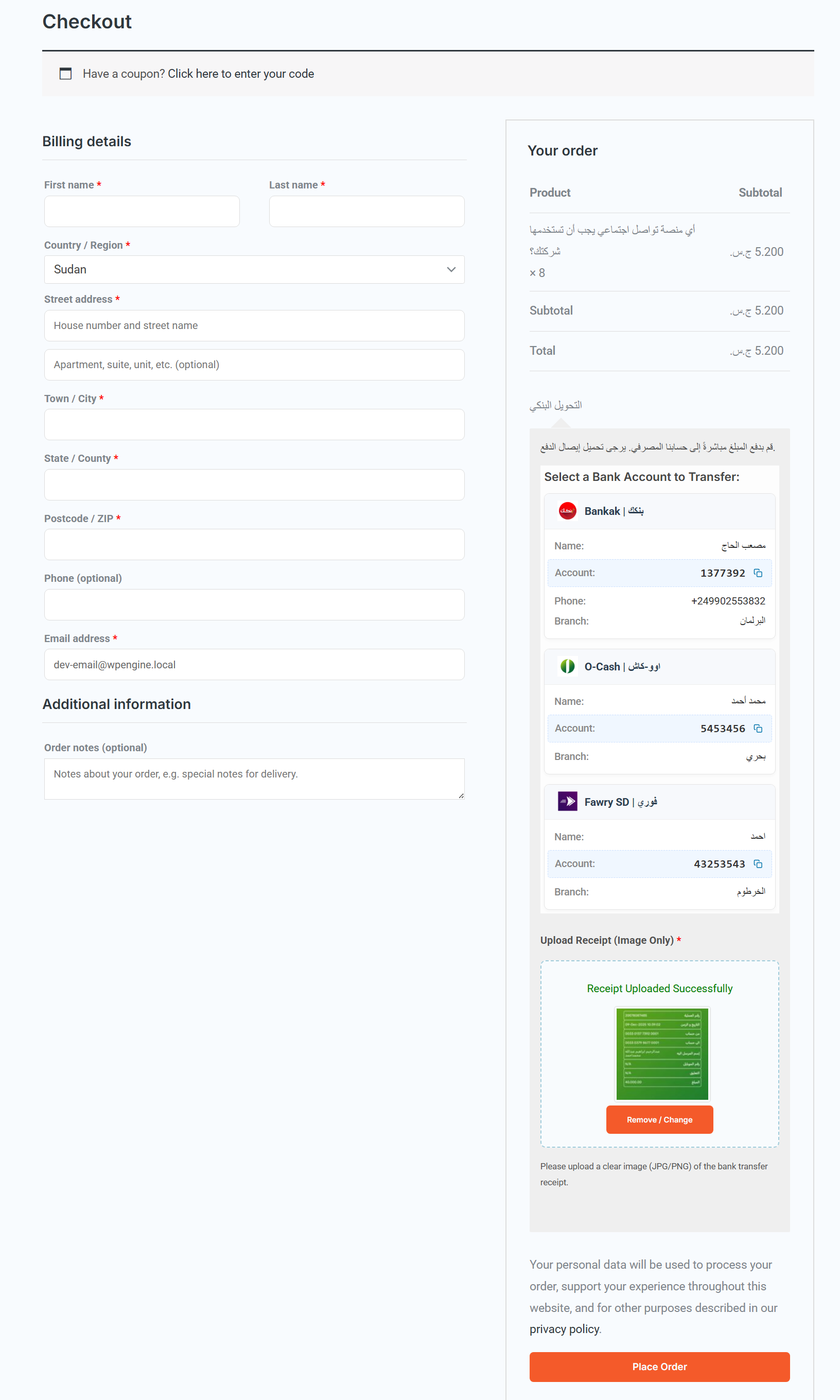Click the Street address field

tap(254, 325)
